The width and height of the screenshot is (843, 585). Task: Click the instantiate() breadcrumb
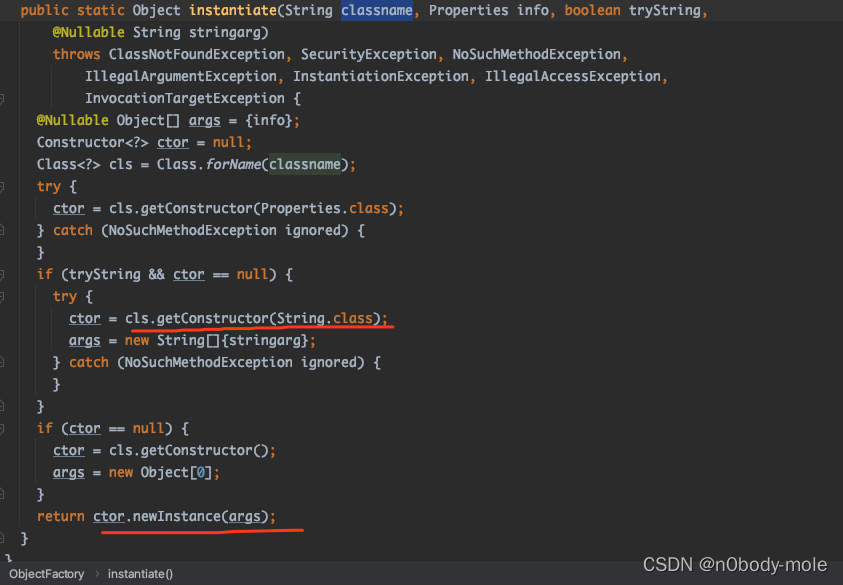(x=140, y=574)
